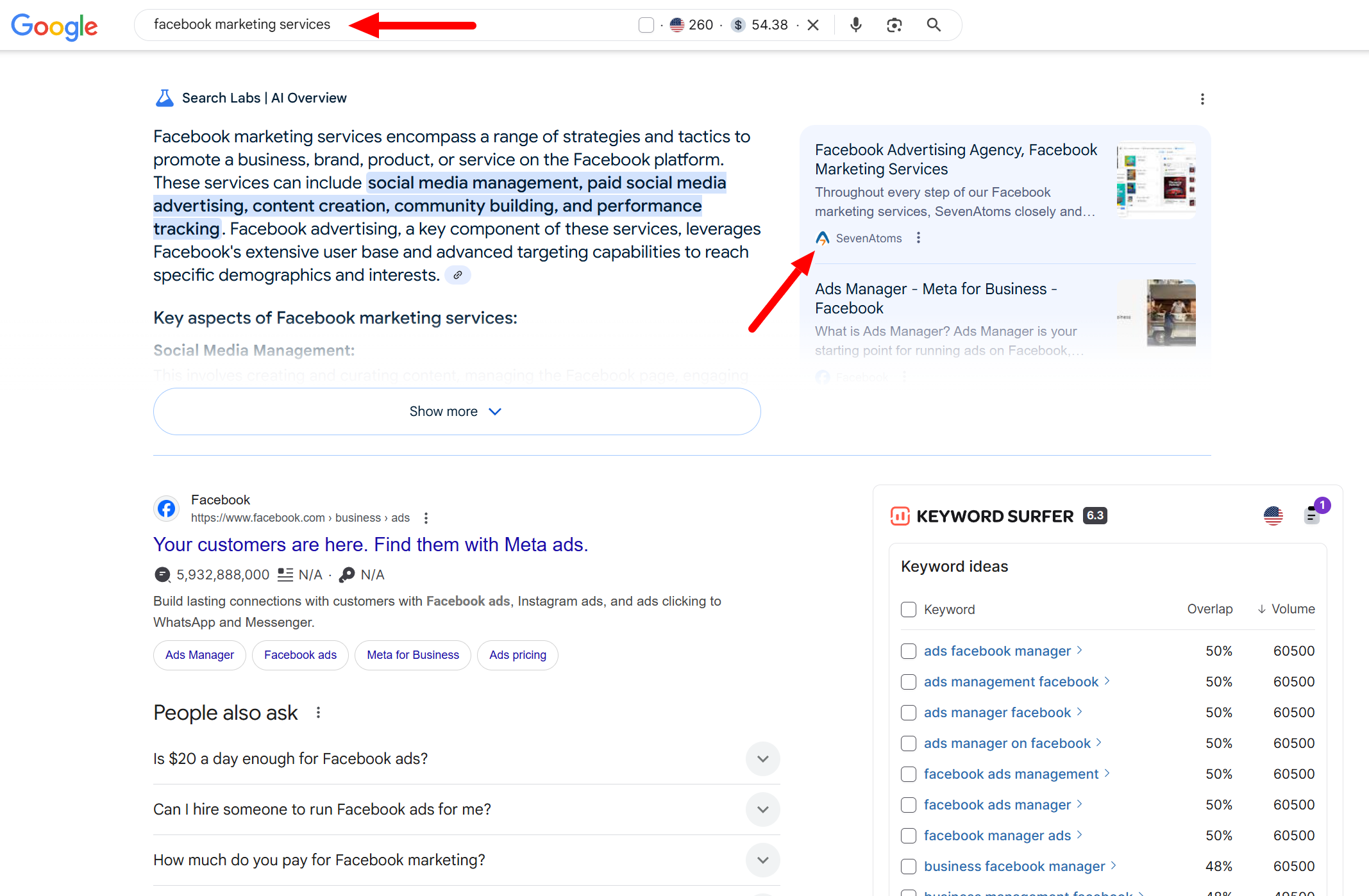Click the Facebook favicon on the search result
Viewport: 1369px width, 896px height.
click(x=166, y=508)
